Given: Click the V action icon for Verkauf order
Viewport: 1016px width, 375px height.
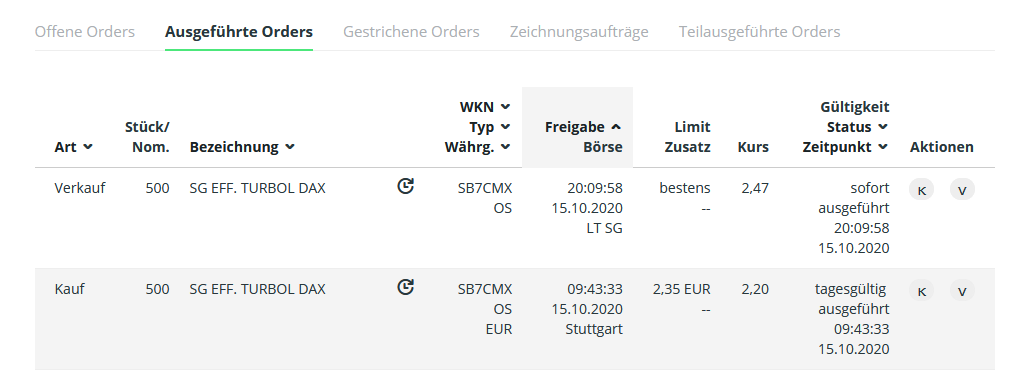Looking at the screenshot, I should (x=962, y=190).
